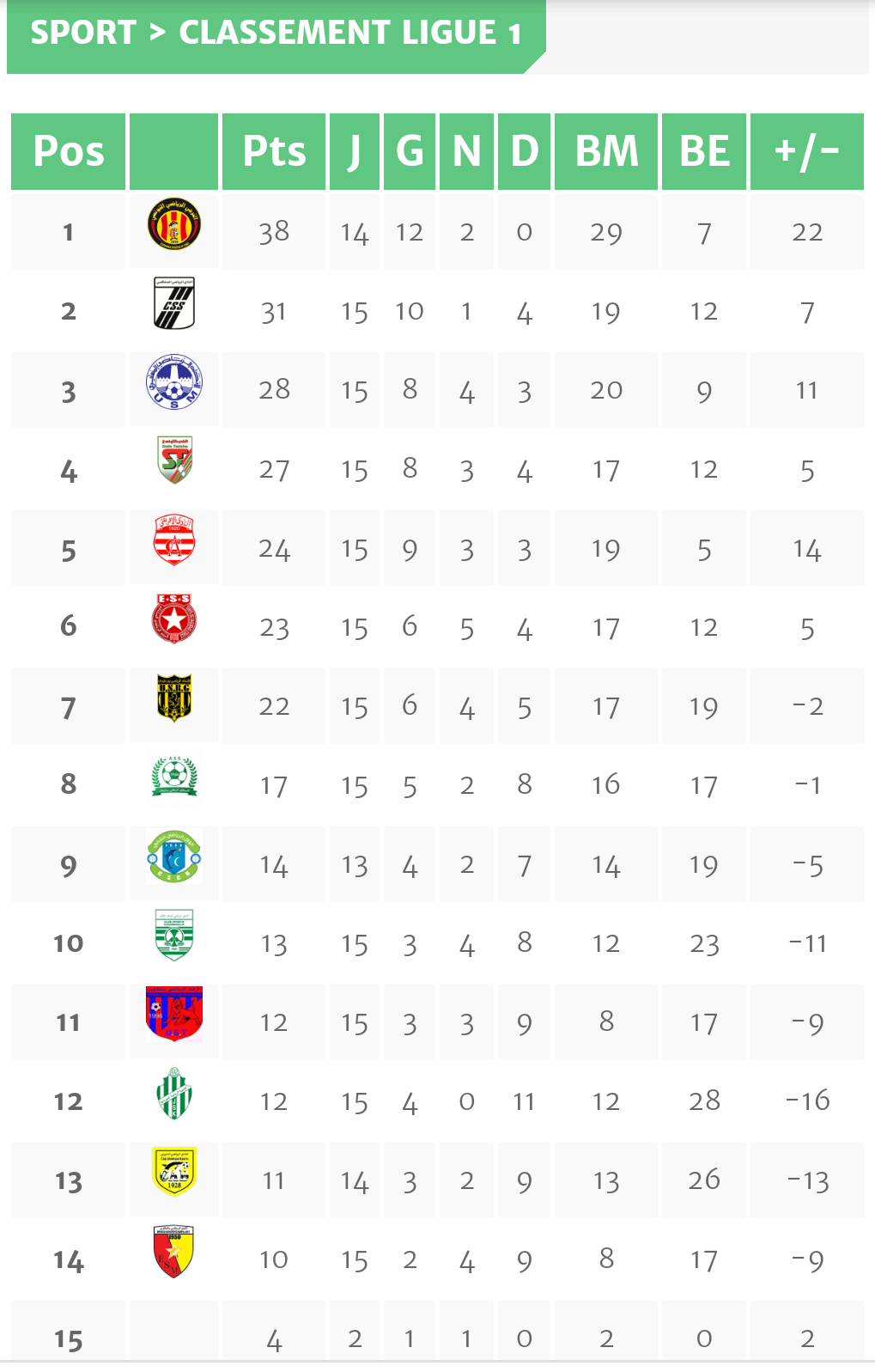This screenshot has height=1372, width=875.
Task: Open the green-red ST logo in fourth place
Action: 174,460
